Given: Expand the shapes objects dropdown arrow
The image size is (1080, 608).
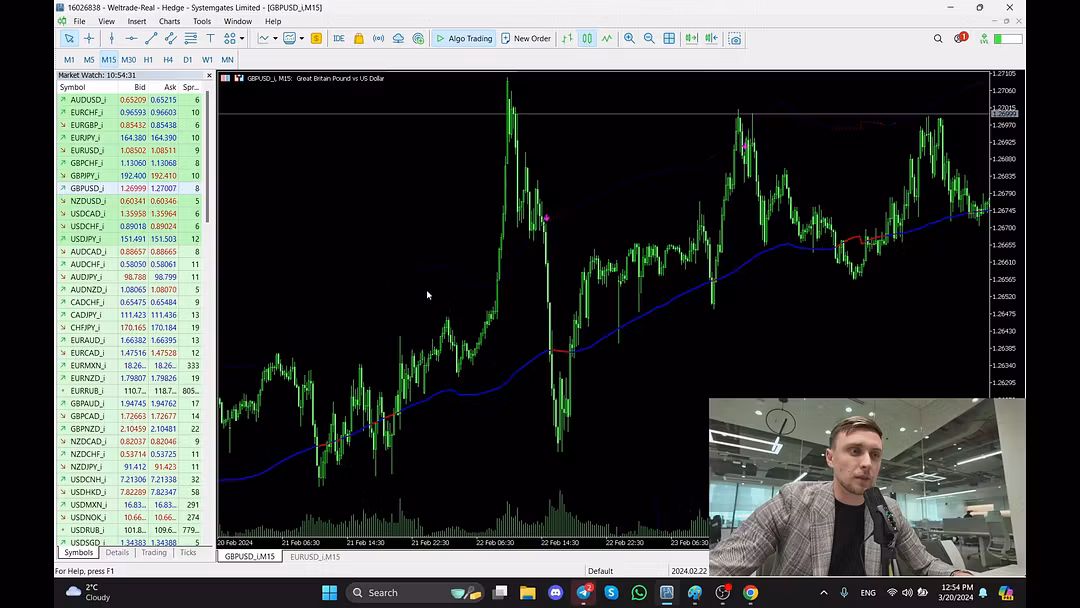Looking at the screenshot, I should click(x=241, y=39).
